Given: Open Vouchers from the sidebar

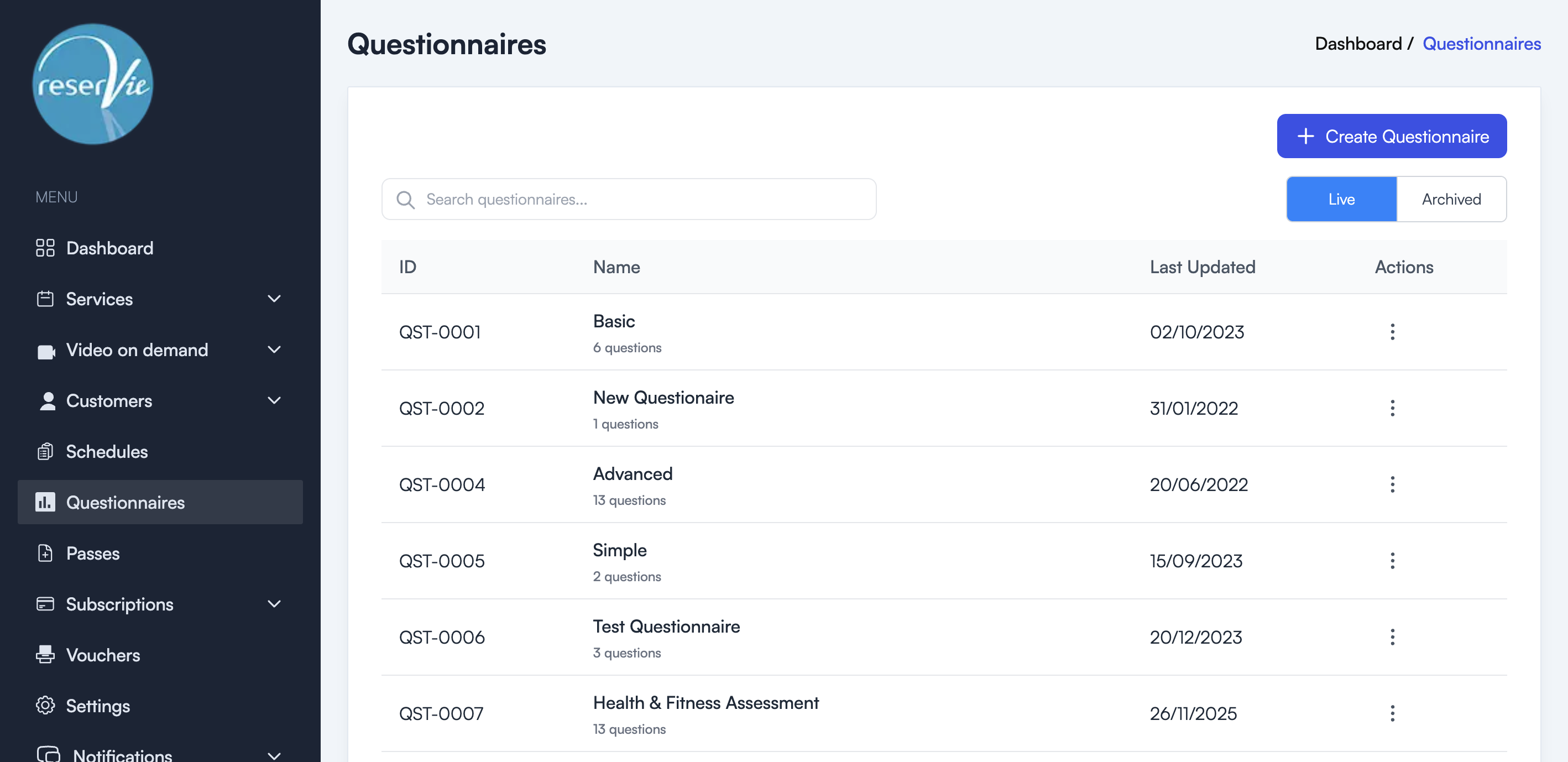Looking at the screenshot, I should pos(160,654).
